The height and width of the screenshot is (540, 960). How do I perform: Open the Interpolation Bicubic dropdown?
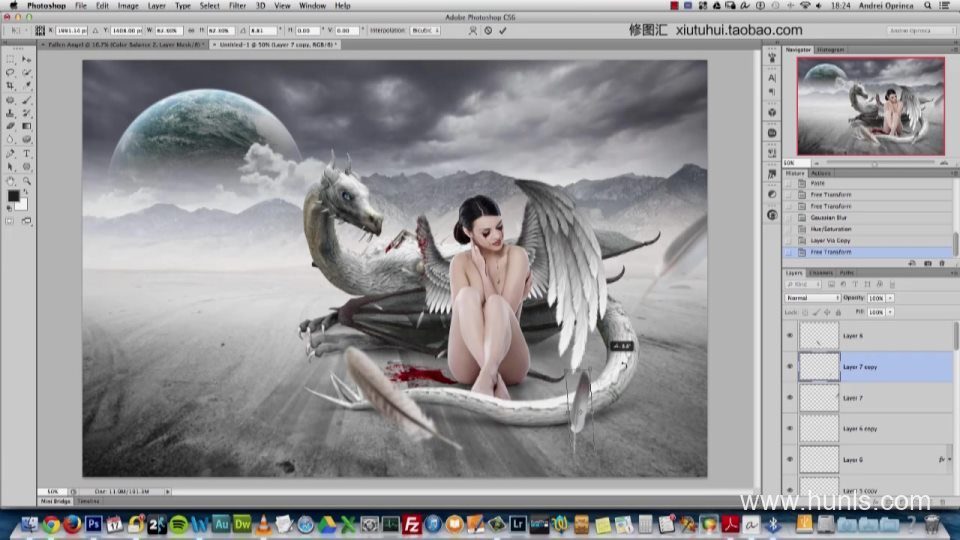click(x=426, y=30)
